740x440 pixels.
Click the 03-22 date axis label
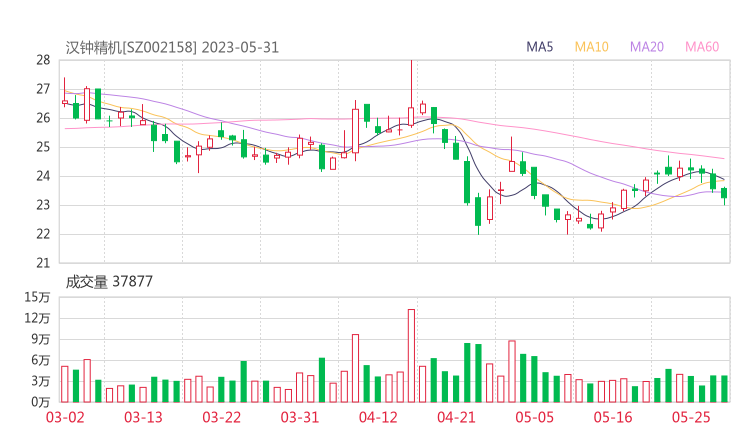(221, 417)
